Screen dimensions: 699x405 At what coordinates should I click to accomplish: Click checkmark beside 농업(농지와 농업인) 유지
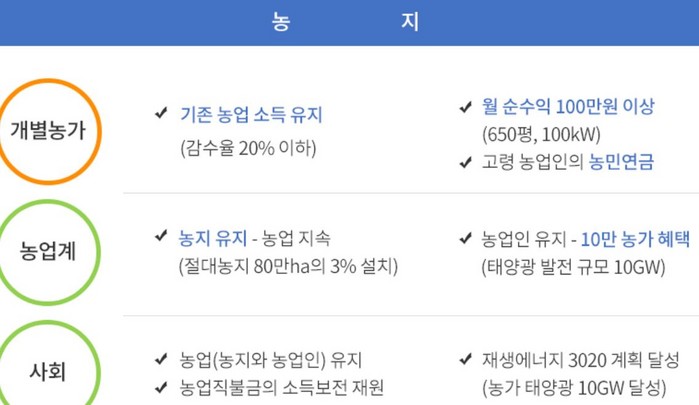[161, 360]
